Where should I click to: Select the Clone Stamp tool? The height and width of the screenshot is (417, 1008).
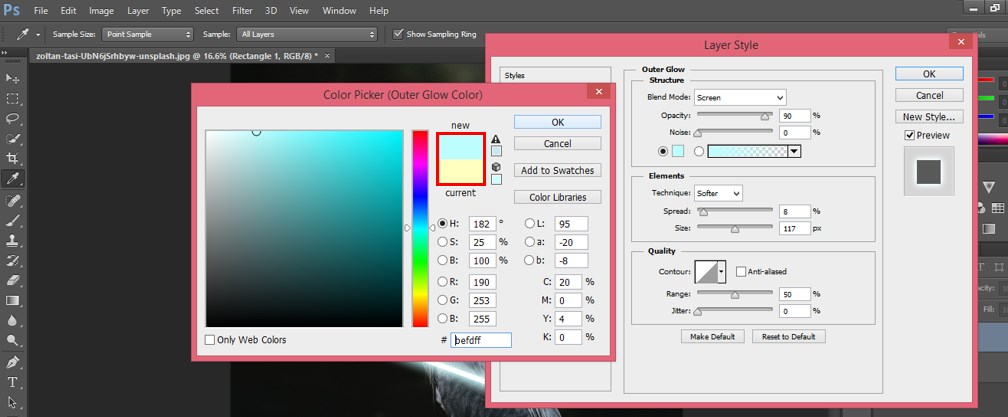pos(12,240)
